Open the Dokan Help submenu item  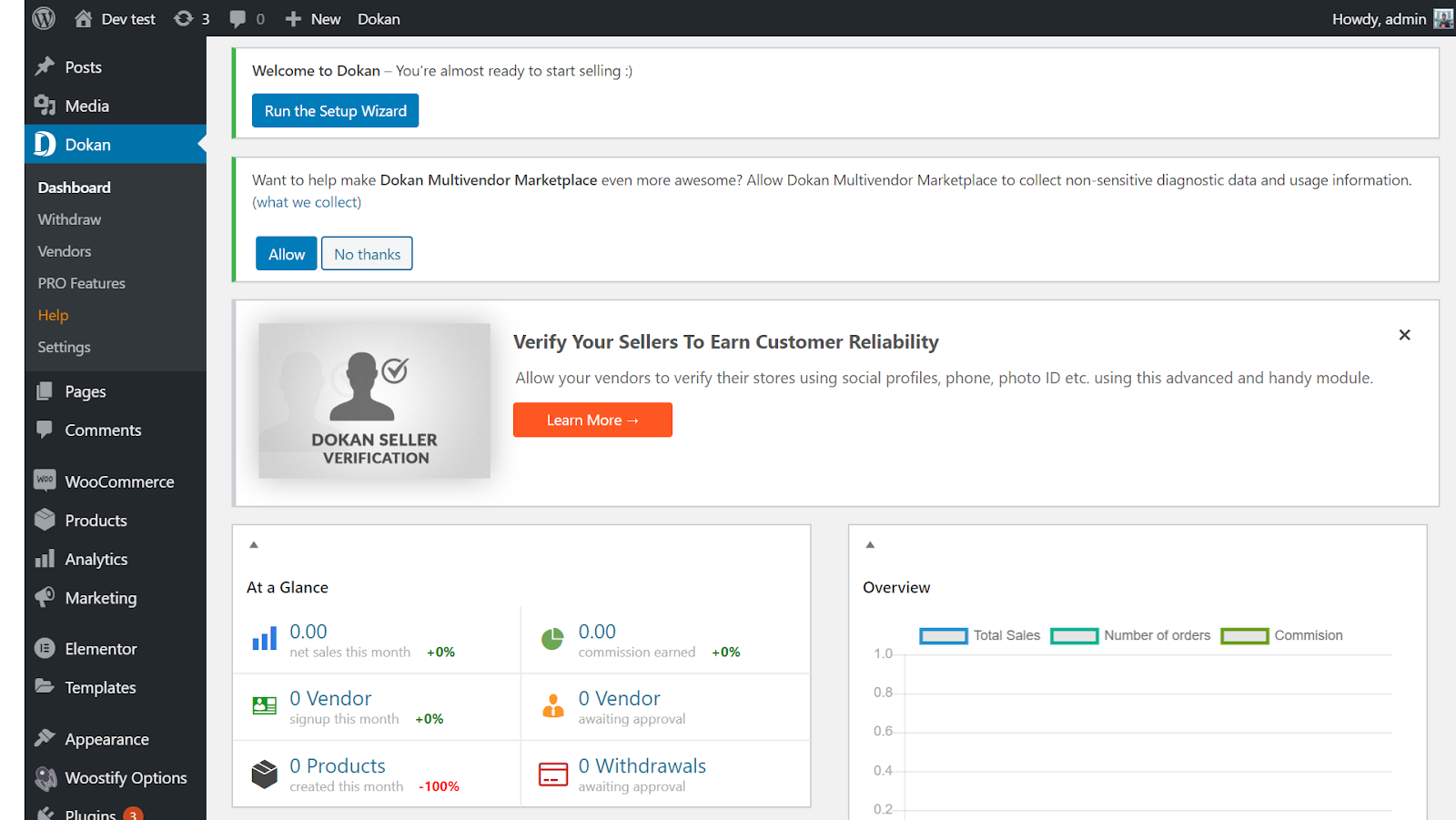pos(53,315)
